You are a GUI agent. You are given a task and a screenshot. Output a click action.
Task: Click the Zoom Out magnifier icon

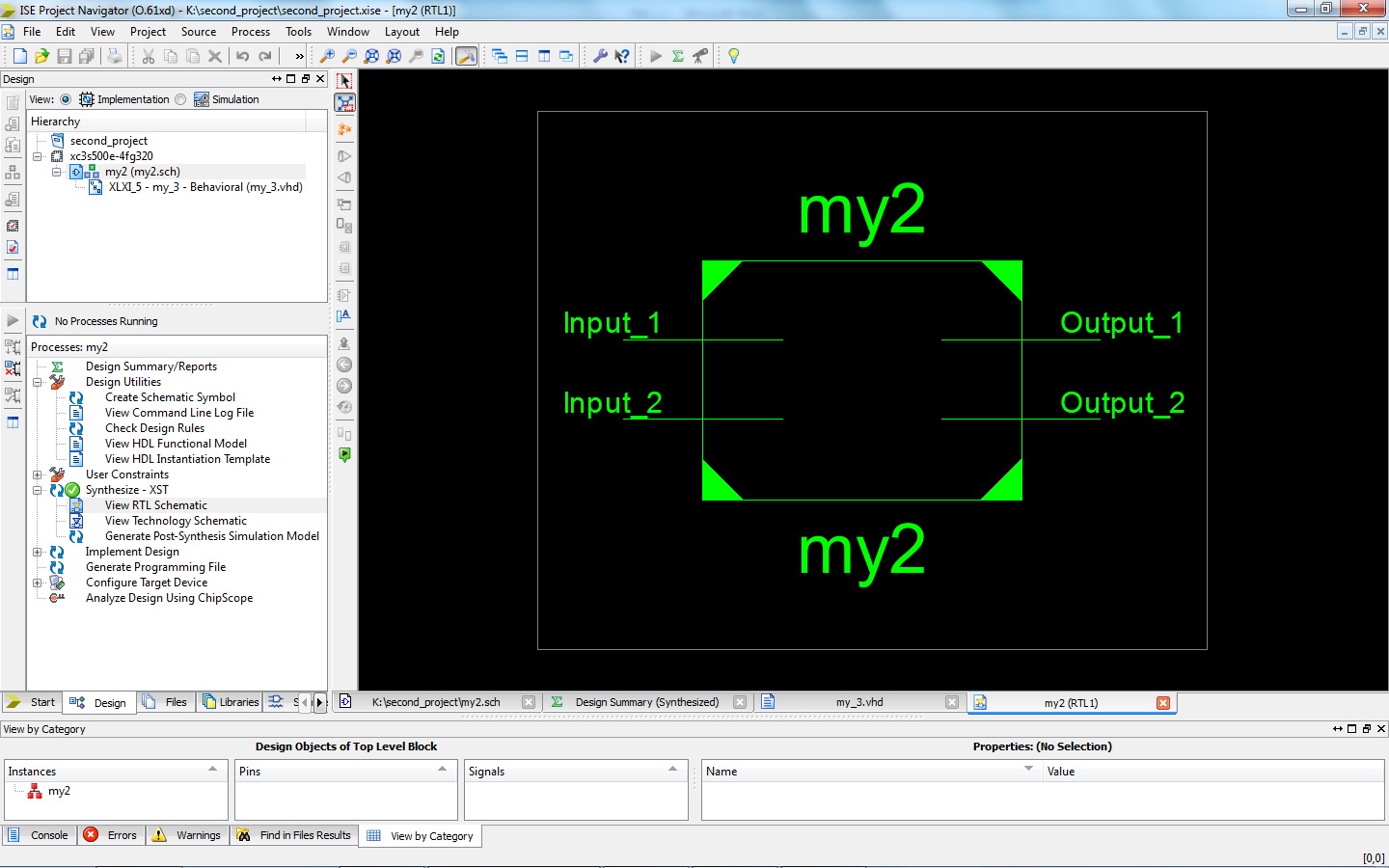coord(350,56)
